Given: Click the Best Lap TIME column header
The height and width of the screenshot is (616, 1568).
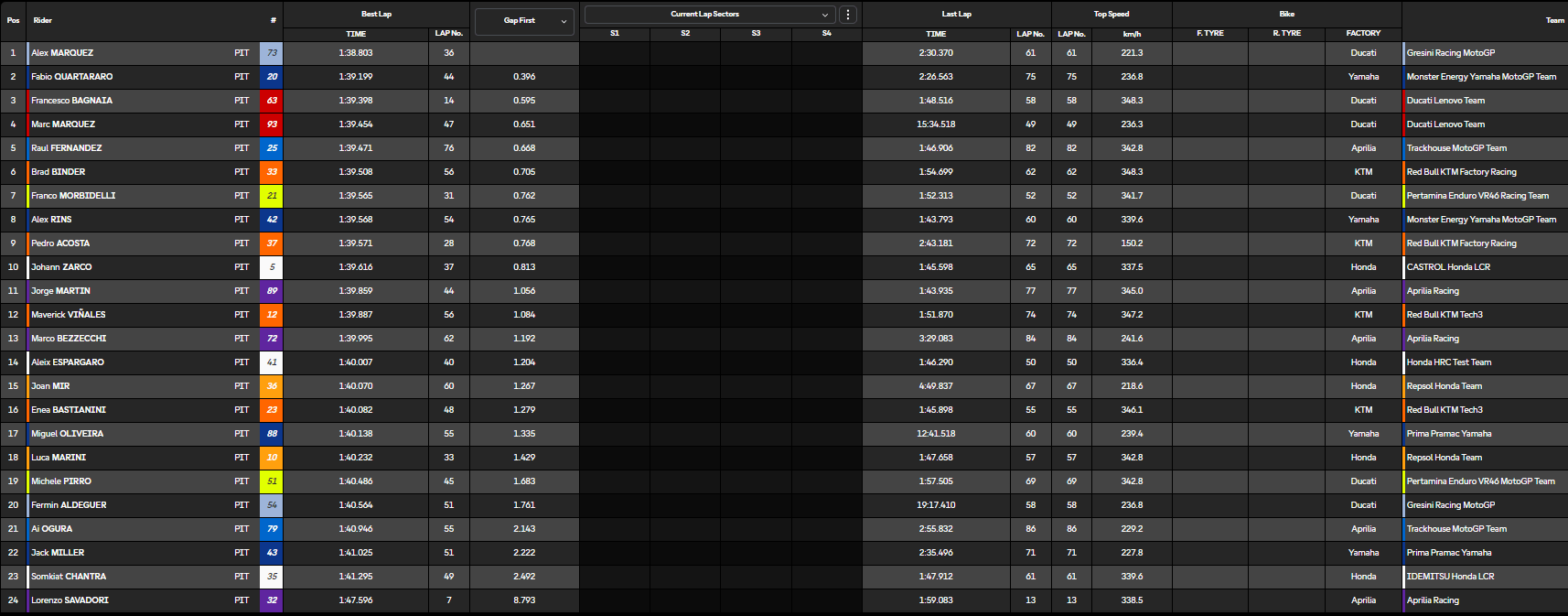Looking at the screenshot, I should click(356, 34).
